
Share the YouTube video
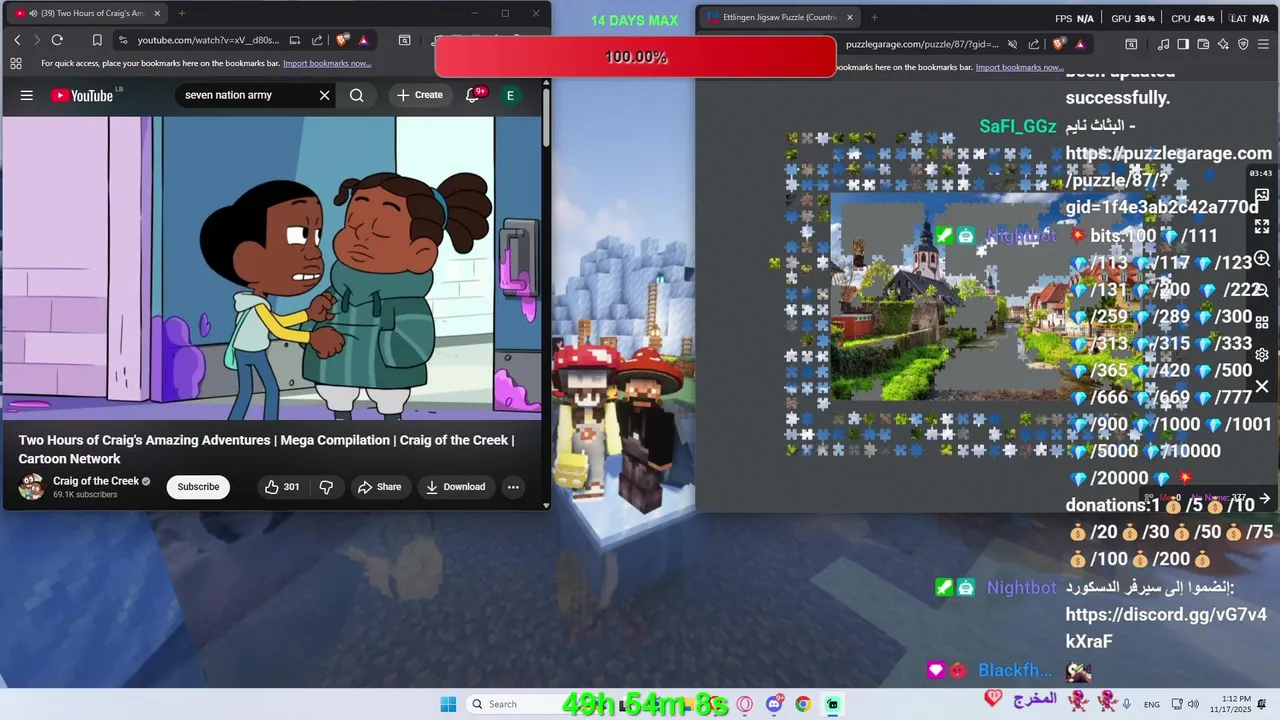[x=379, y=487]
